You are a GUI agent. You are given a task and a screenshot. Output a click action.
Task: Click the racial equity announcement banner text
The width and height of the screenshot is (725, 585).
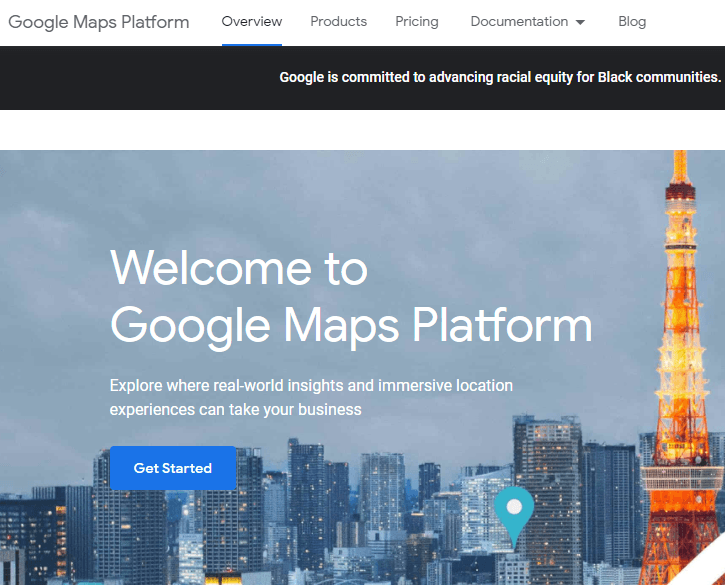[500, 77]
